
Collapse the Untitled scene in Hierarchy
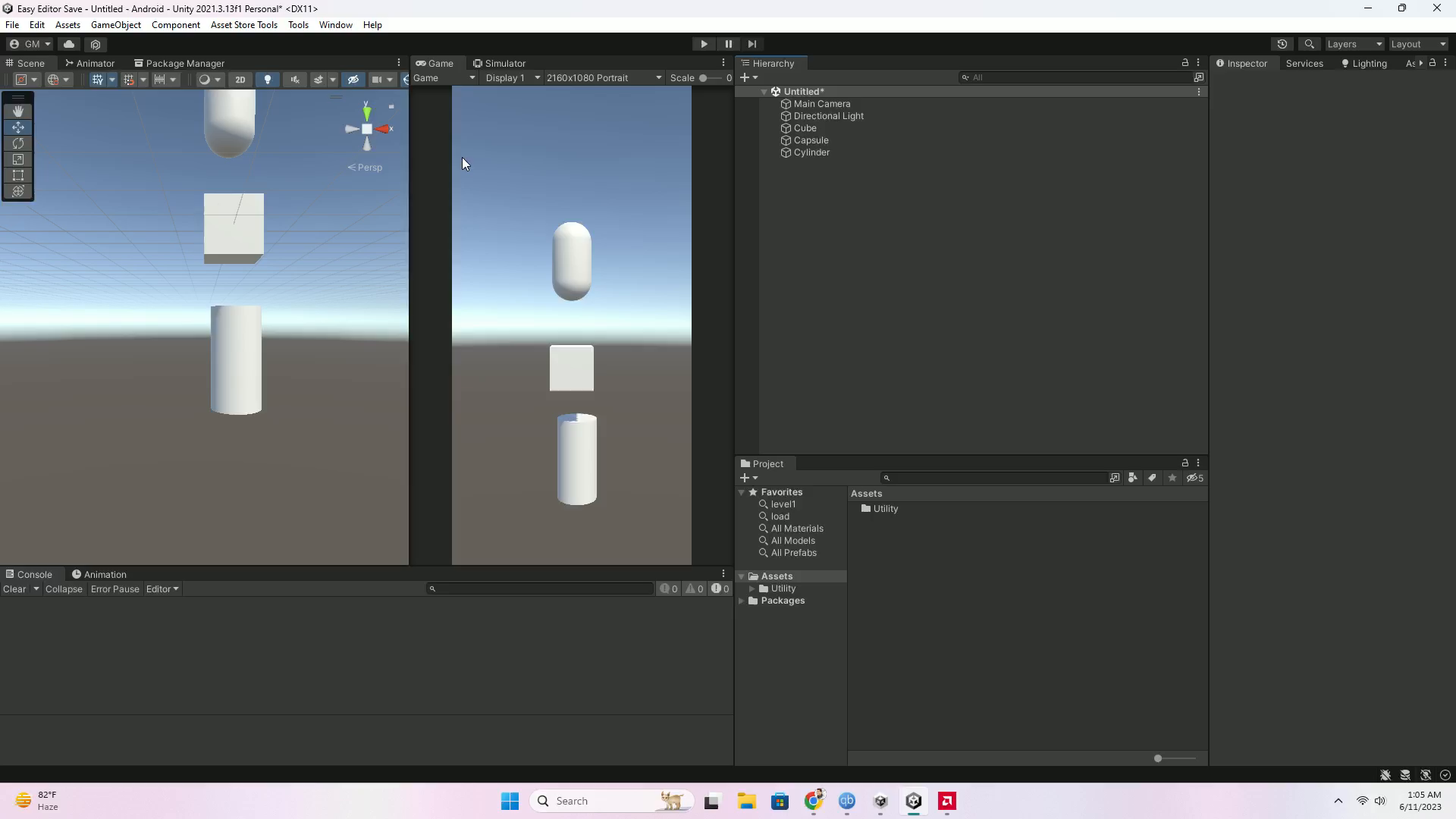pyautogui.click(x=764, y=92)
